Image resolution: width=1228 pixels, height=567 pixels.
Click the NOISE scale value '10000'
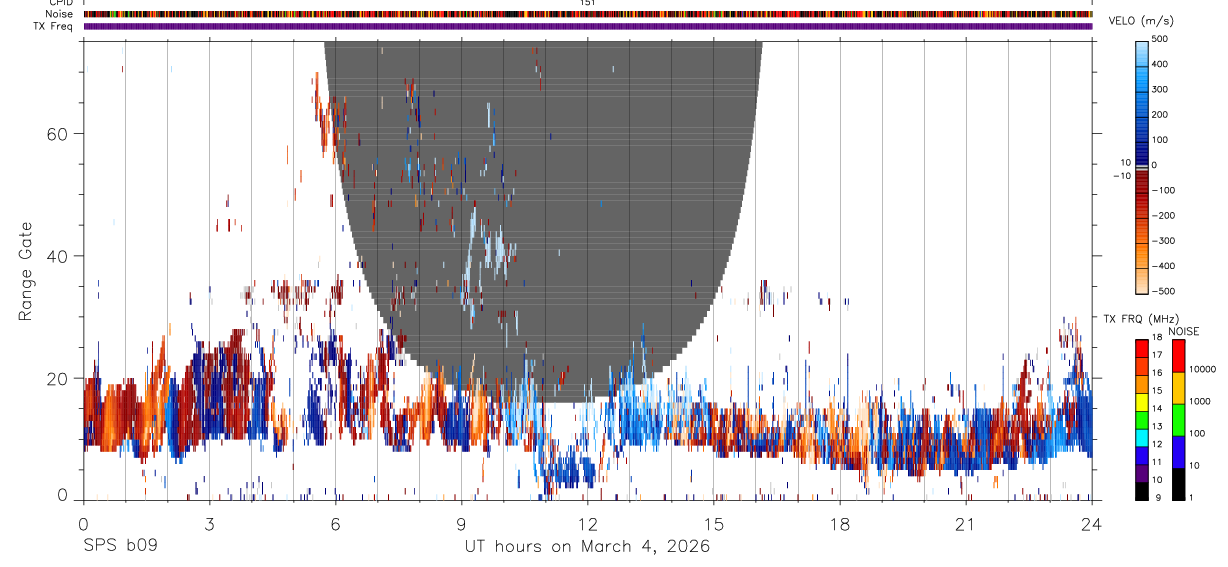[1203, 369]
